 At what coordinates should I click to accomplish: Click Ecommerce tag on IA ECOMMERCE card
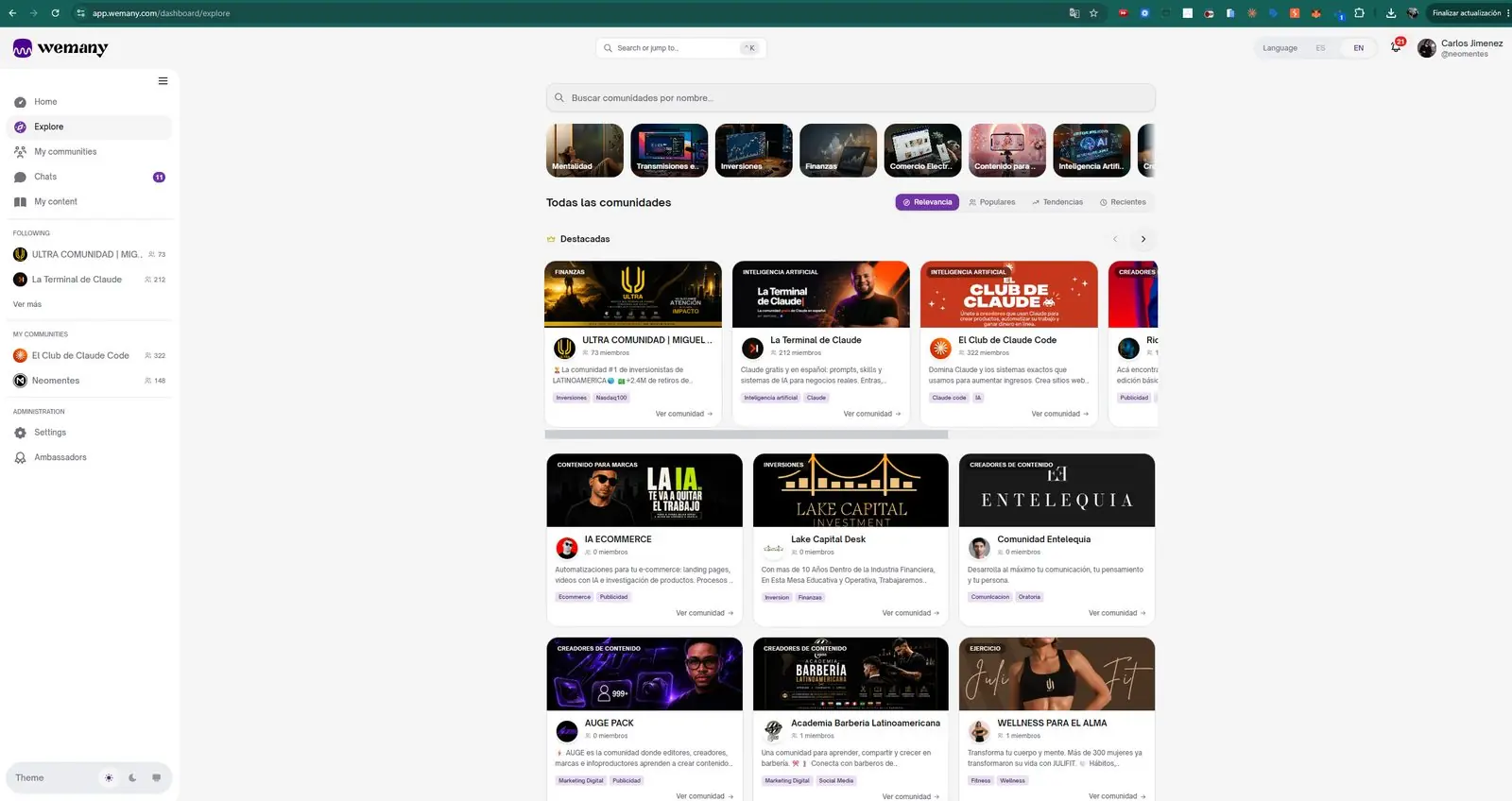(x=575, y=597)
